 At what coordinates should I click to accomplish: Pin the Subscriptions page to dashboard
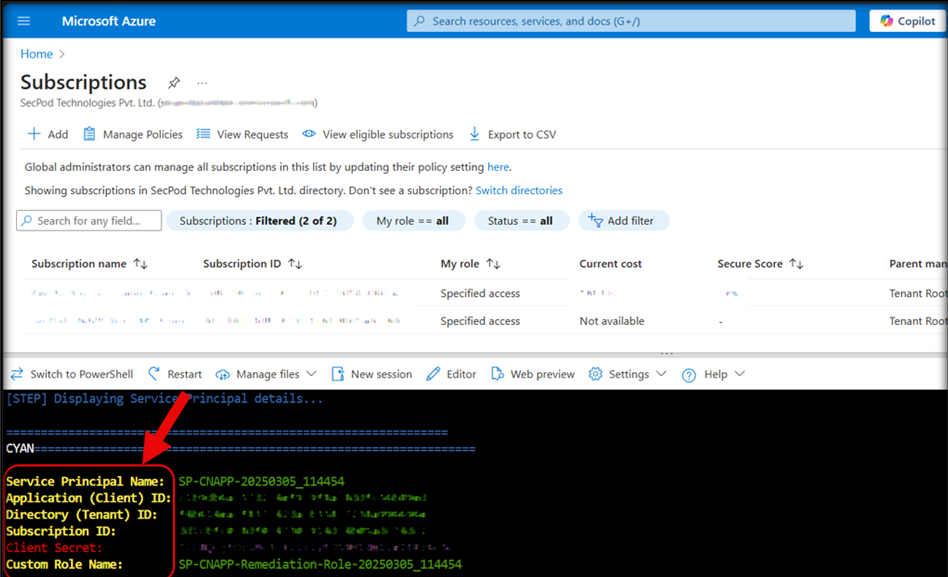click(174, 82)
